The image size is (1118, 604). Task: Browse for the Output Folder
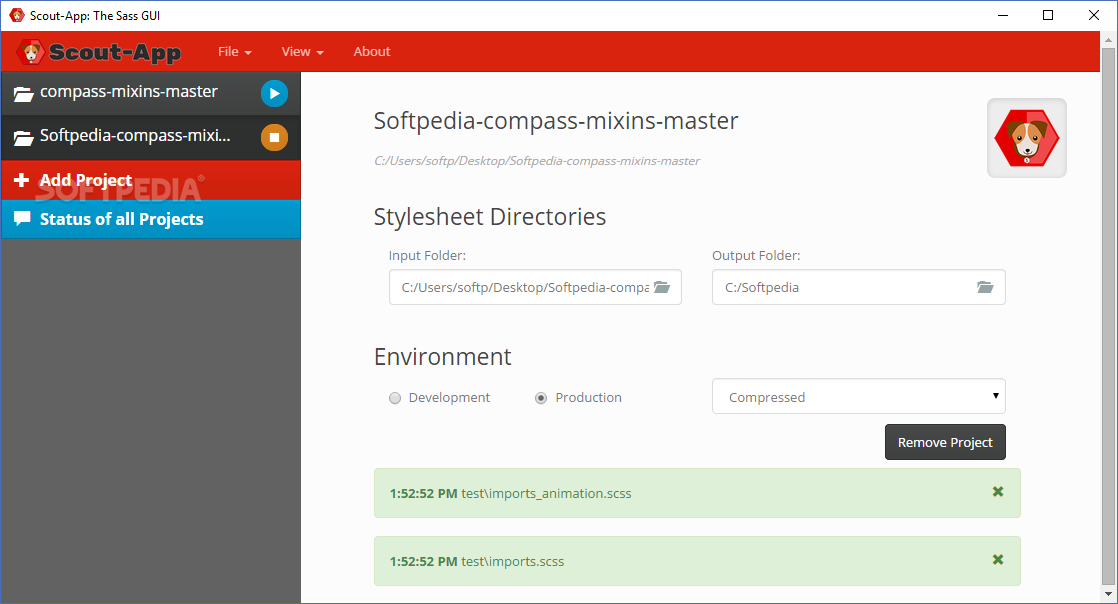coord(985,287)
